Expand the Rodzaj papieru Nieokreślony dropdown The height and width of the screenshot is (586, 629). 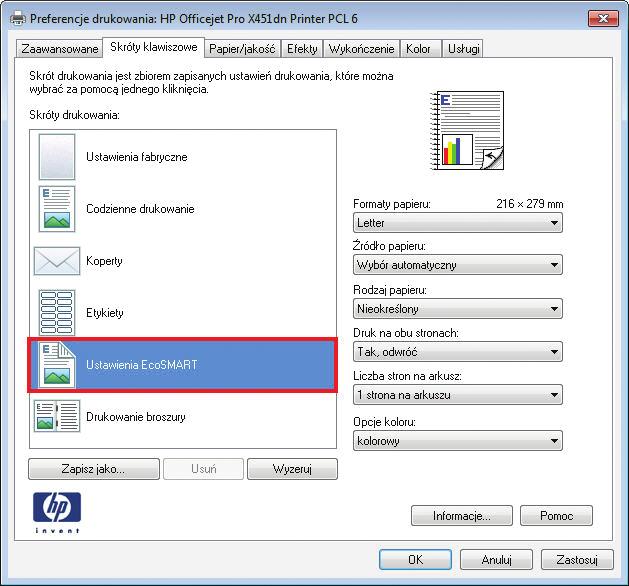(458, 309)
